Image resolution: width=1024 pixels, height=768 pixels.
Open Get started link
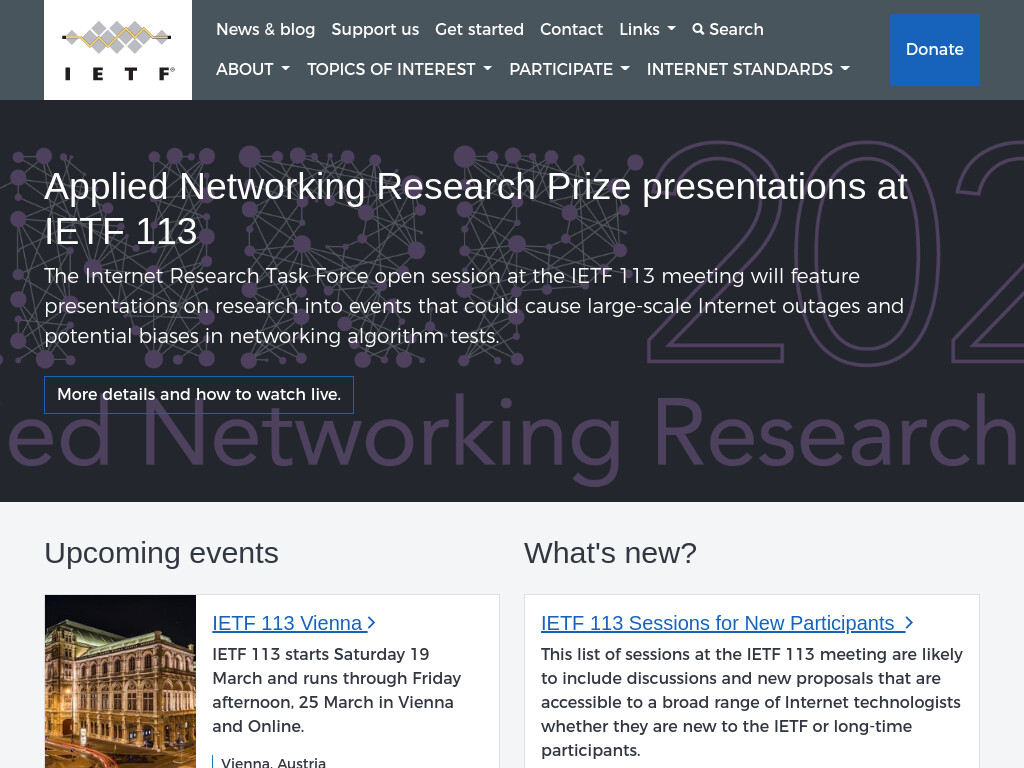pyautogui.click(x=479, y=29)
